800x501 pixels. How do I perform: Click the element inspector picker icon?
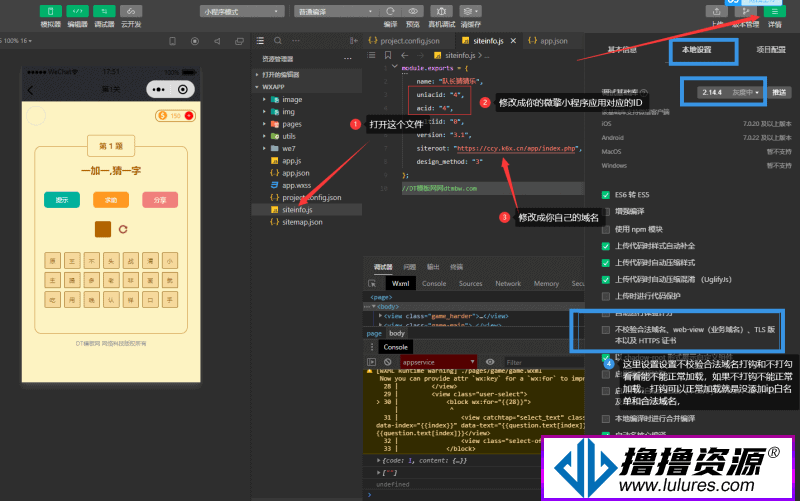click(372, 284)
